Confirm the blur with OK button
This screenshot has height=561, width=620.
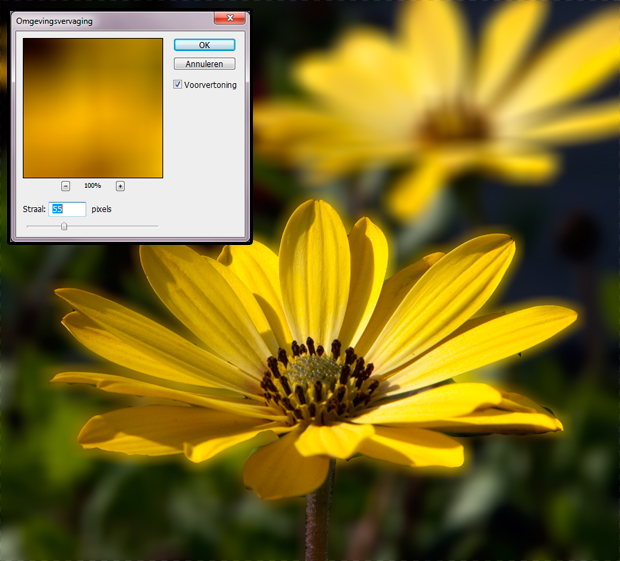pos(204,45)
